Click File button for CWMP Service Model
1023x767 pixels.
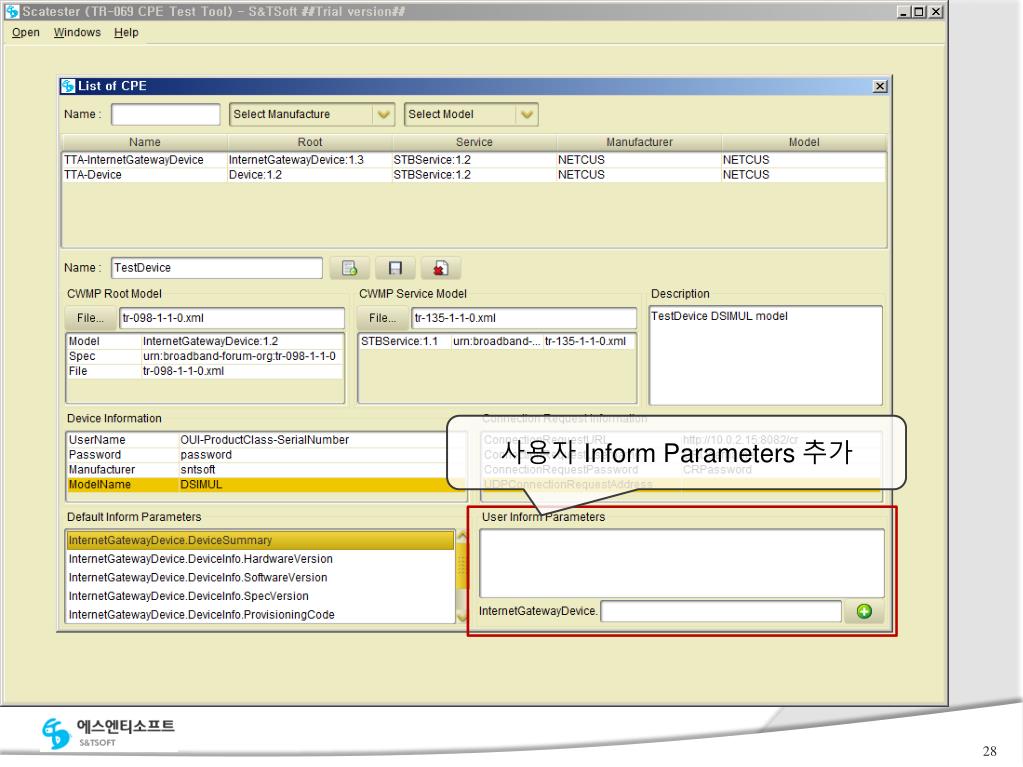(x=382, y=318)
